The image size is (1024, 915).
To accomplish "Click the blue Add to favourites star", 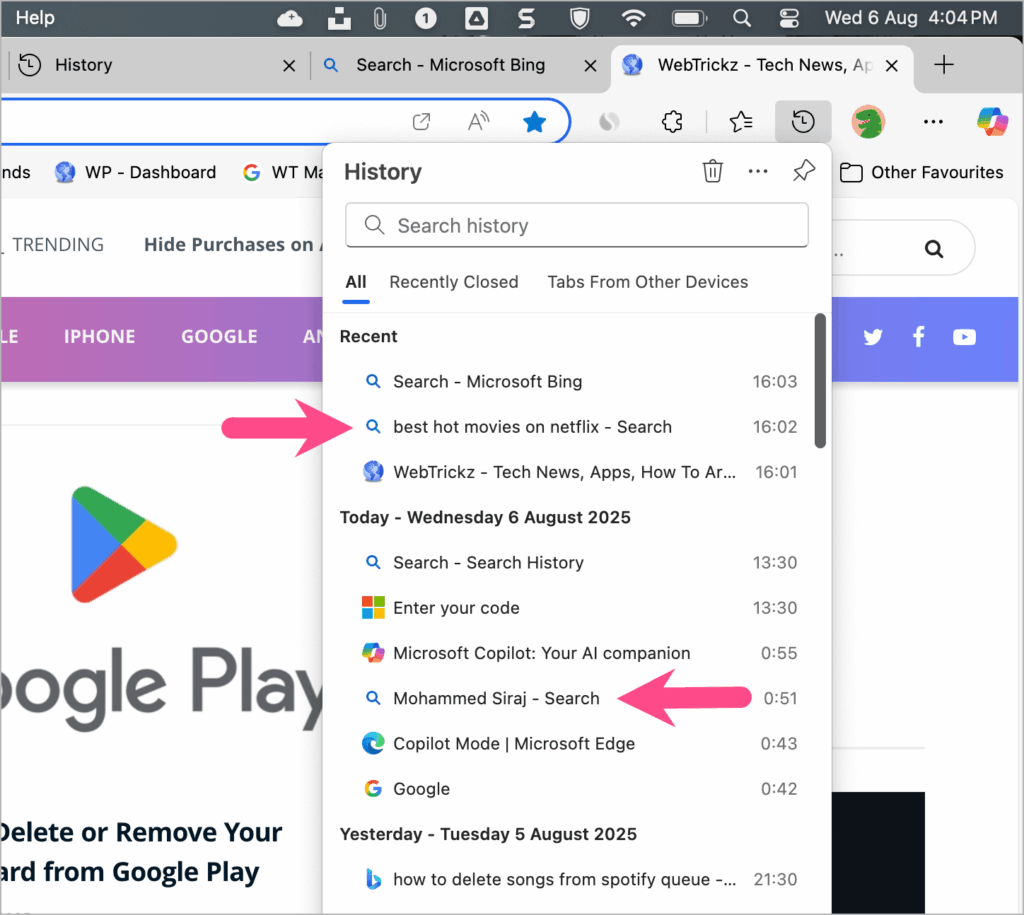I will pos(534,120).
